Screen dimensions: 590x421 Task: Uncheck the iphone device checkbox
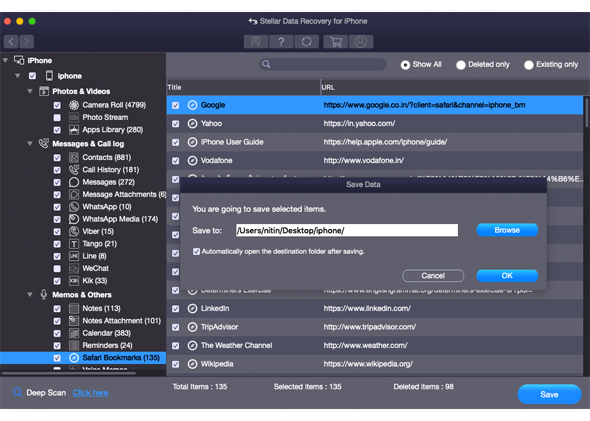point(32,76)
